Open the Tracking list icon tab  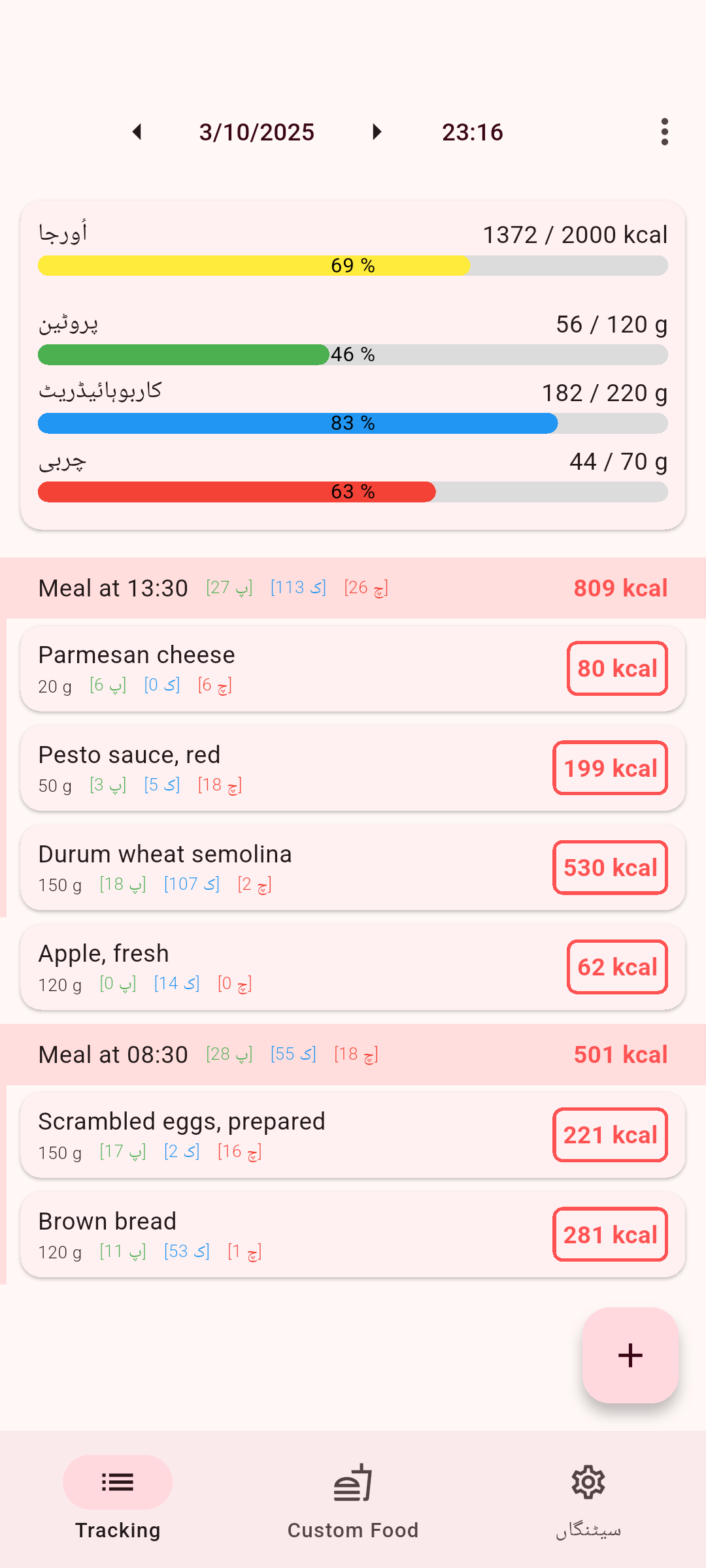tap(118, 1482)
